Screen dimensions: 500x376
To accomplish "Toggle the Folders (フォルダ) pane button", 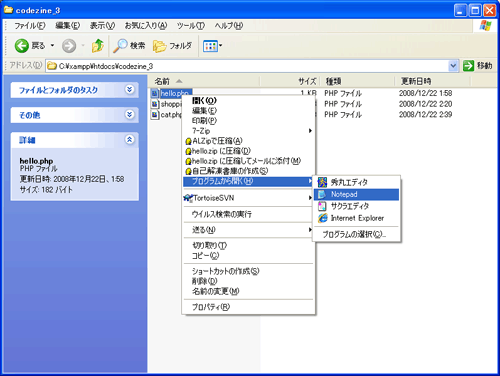I will click(172, 46).
